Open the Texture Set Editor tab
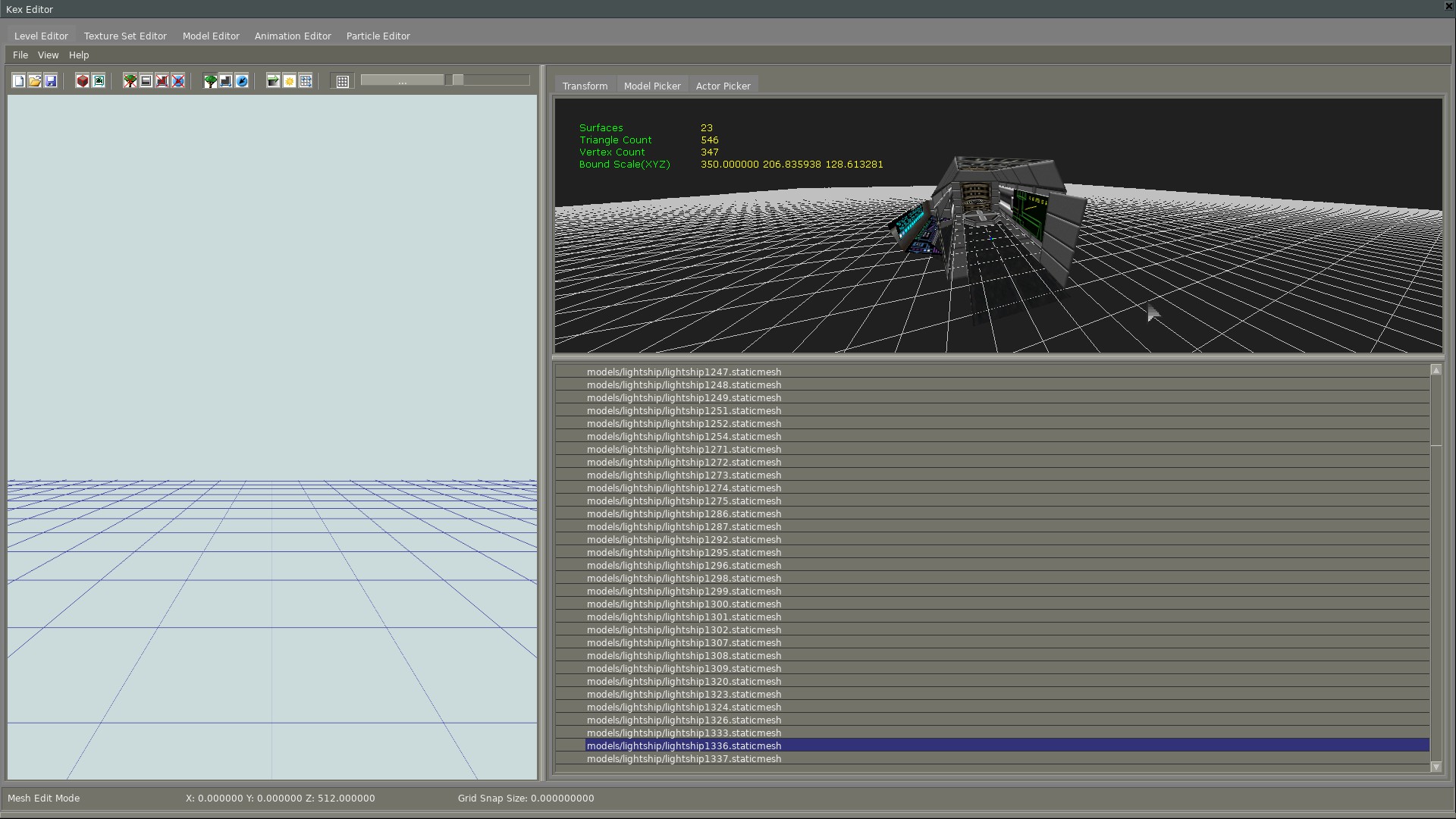This screenshot has height=819, width=1456. point(125,36)
